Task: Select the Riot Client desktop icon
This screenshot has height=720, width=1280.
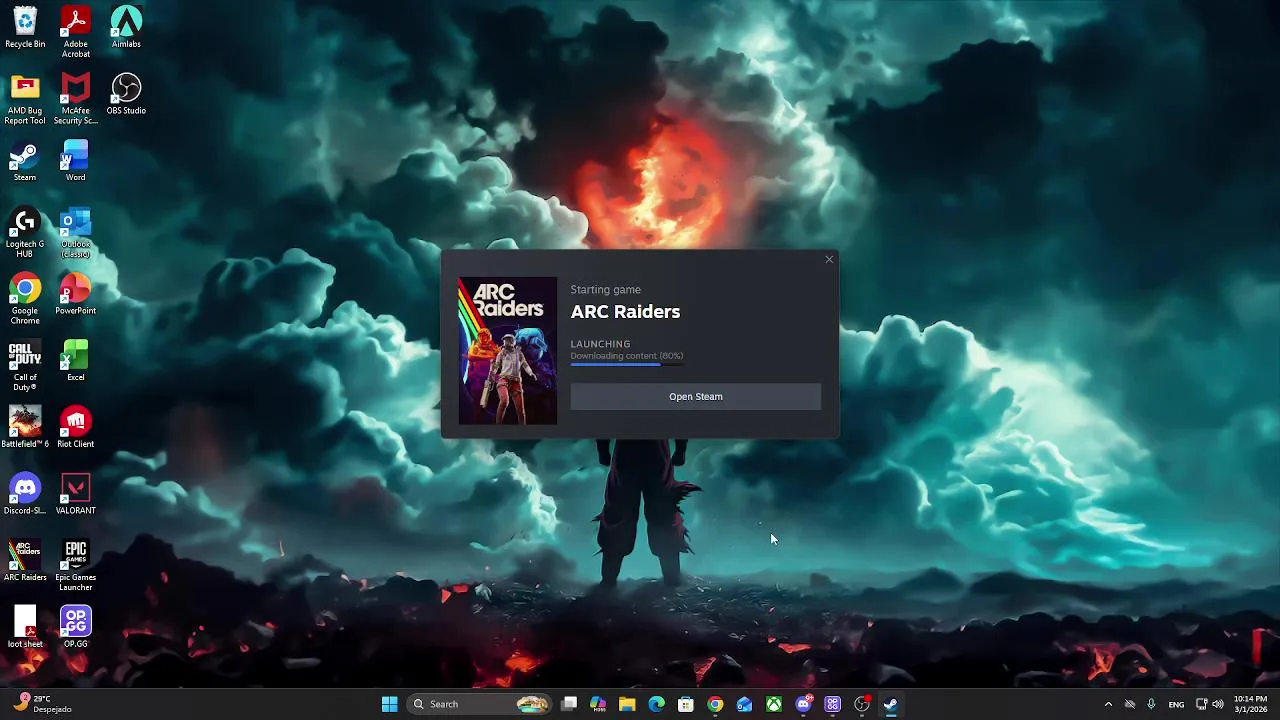Action: (76, 428)
